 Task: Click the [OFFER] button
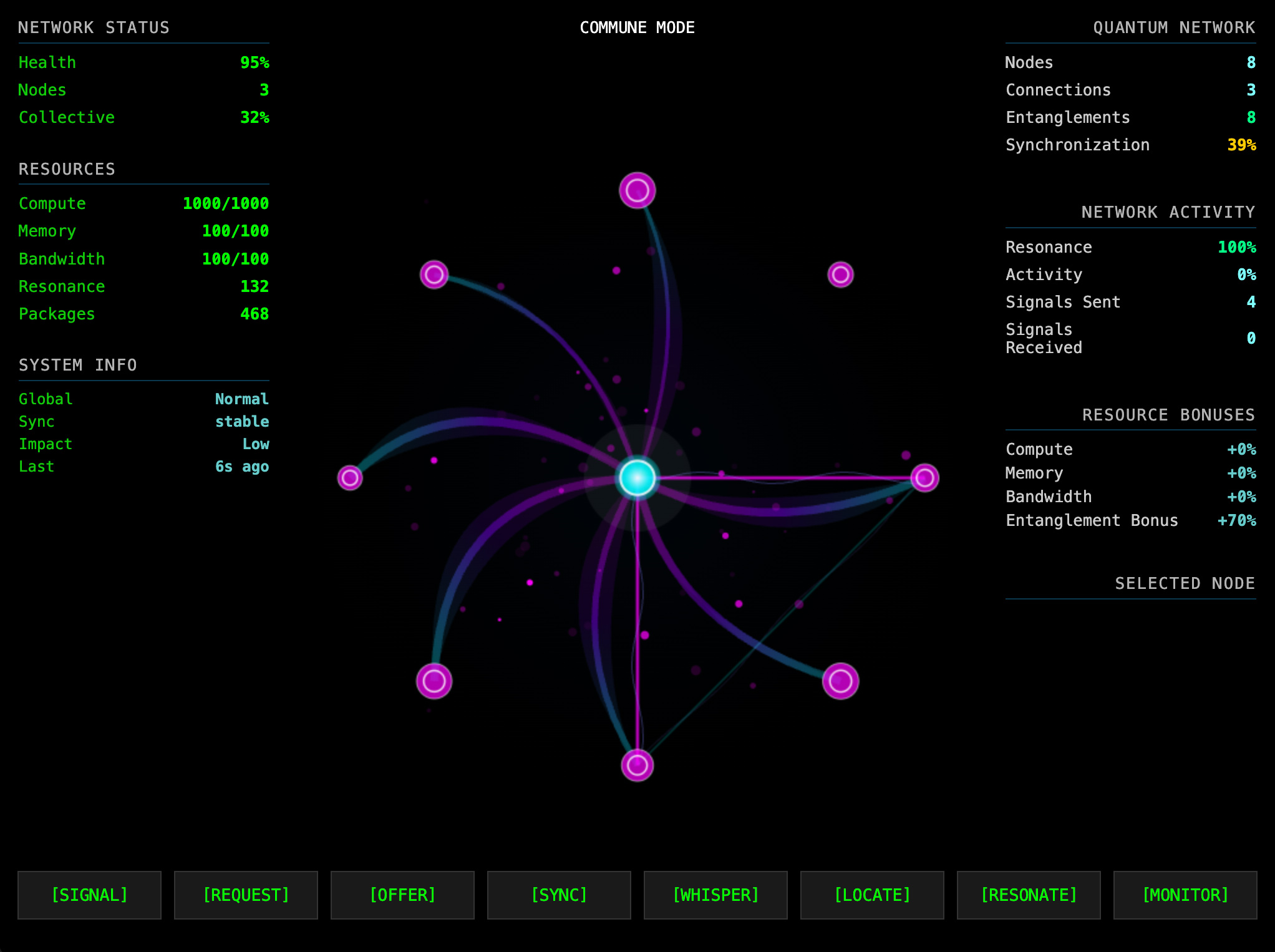(x=402, y=895)
